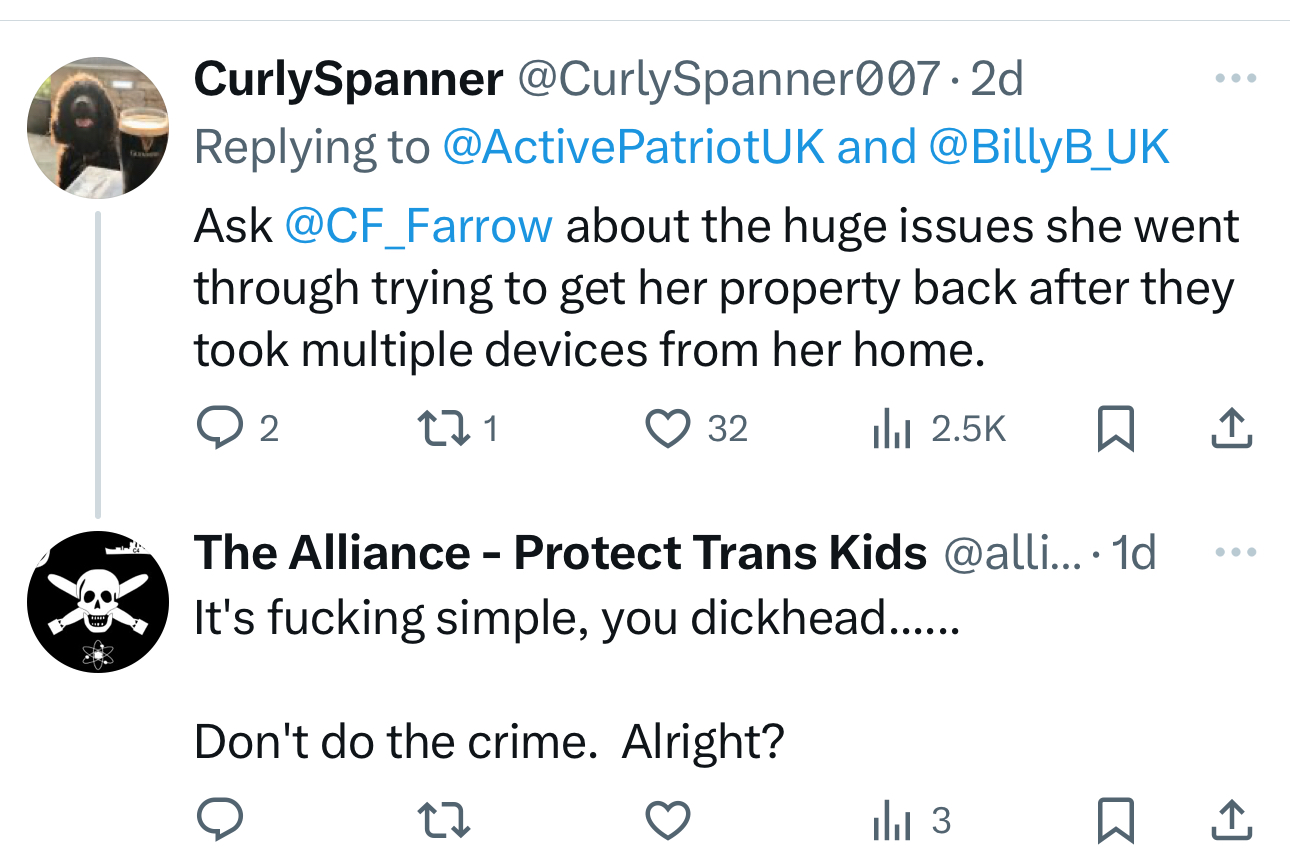Bookmark CurlySpanner's tweet
This screenshot has width=1290, height=867.
pyautogui.click(x=1115, y=430)
